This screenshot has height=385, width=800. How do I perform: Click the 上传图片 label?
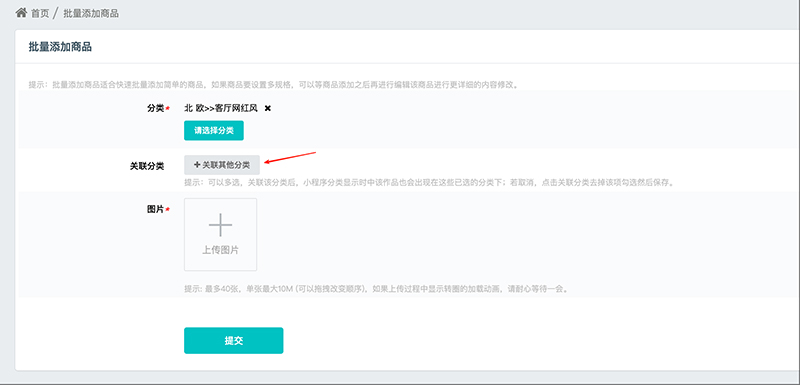pyautogui.click(x=220, y=250)
